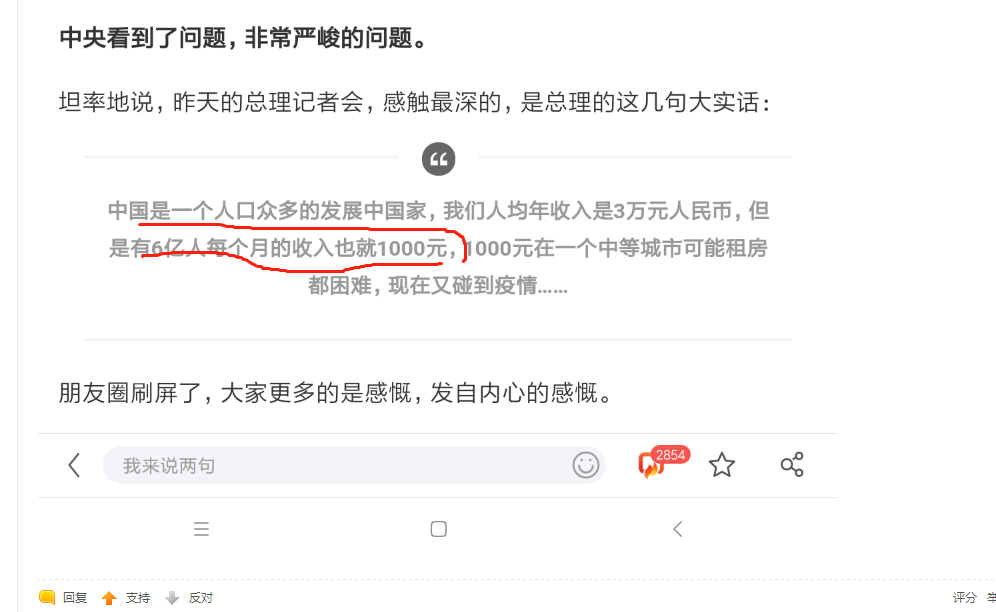Image resolution: width=996 pixels, height=612 pixels.
Task: Tap the bottom navigation back chevron
Action: click(x=678, y=529)
